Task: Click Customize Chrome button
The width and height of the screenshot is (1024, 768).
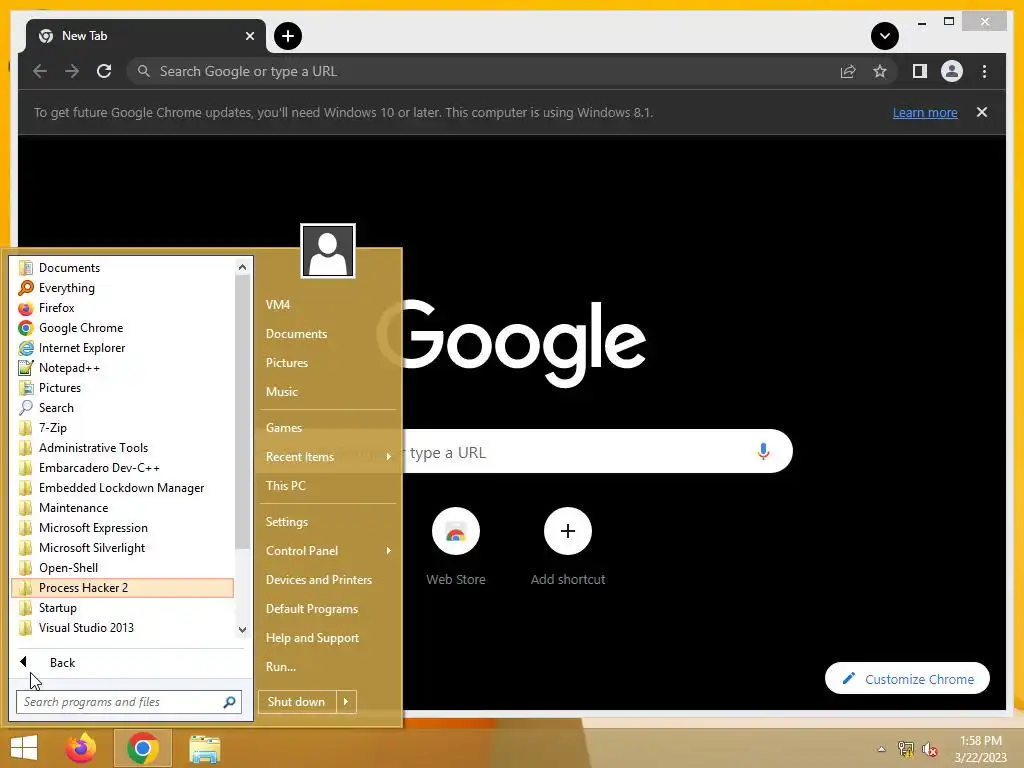Action: (907, 679)
